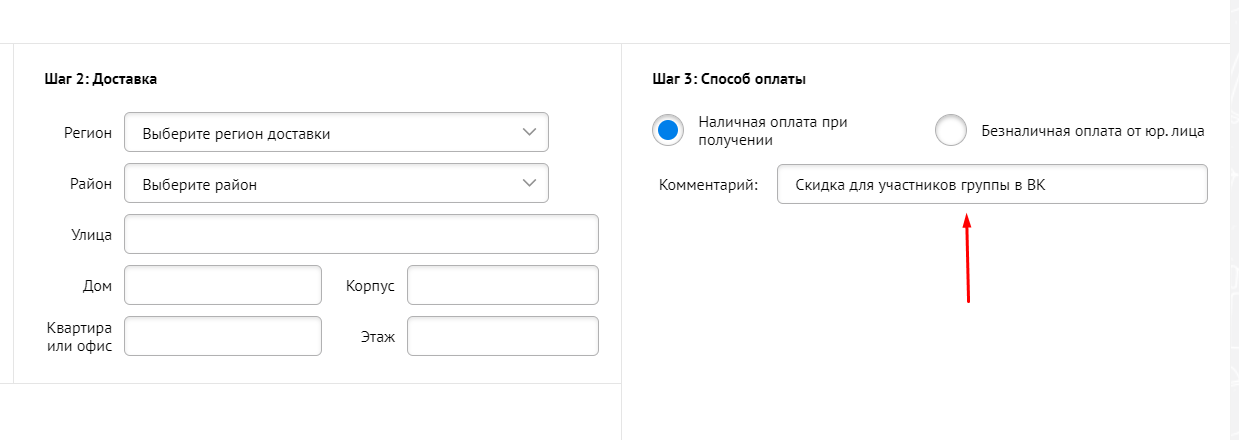Image resolution: width=1239 pixels, height=440 pixels.
Task: Click the Улица field label
Action: [x=88, y=234]
